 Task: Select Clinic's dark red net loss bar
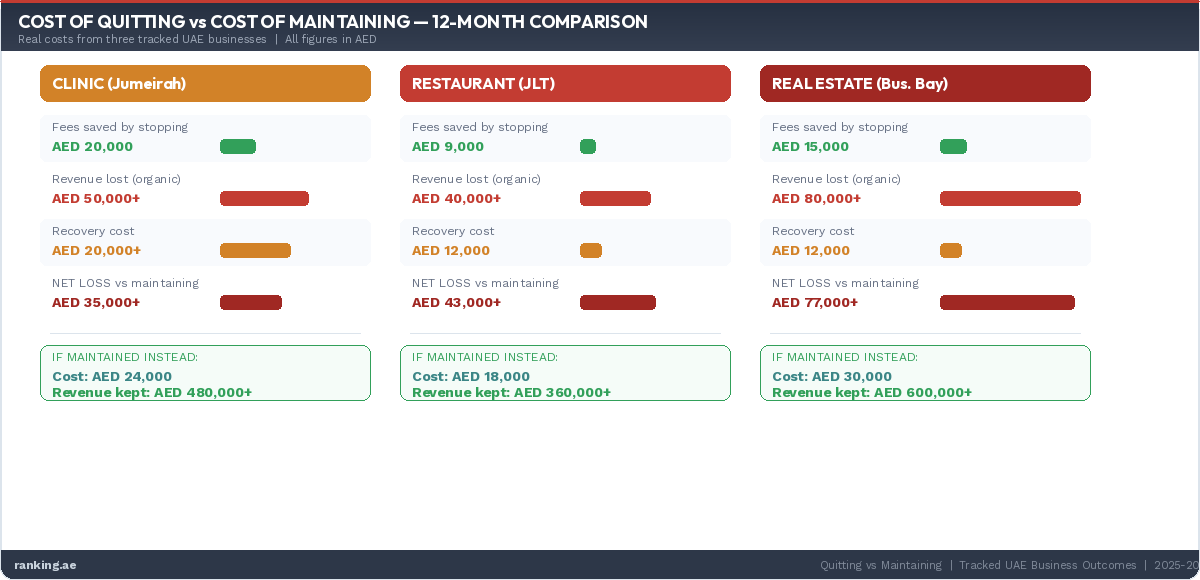[x=251, y=303]
